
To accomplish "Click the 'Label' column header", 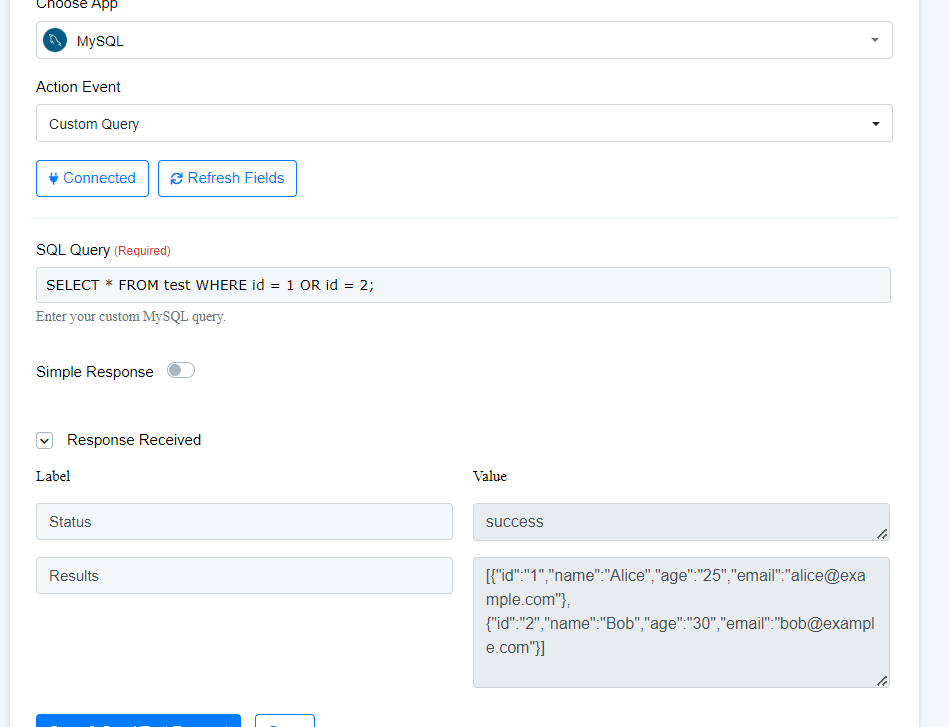I will (x=53, y=476).
